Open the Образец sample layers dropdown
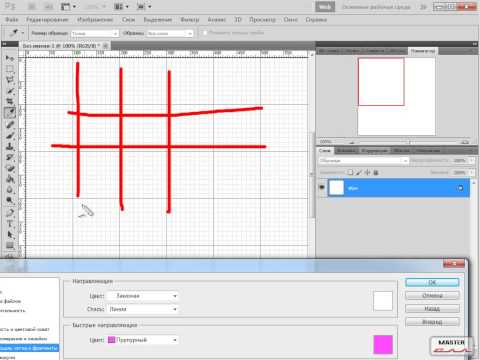 click(x=170, y=33)
